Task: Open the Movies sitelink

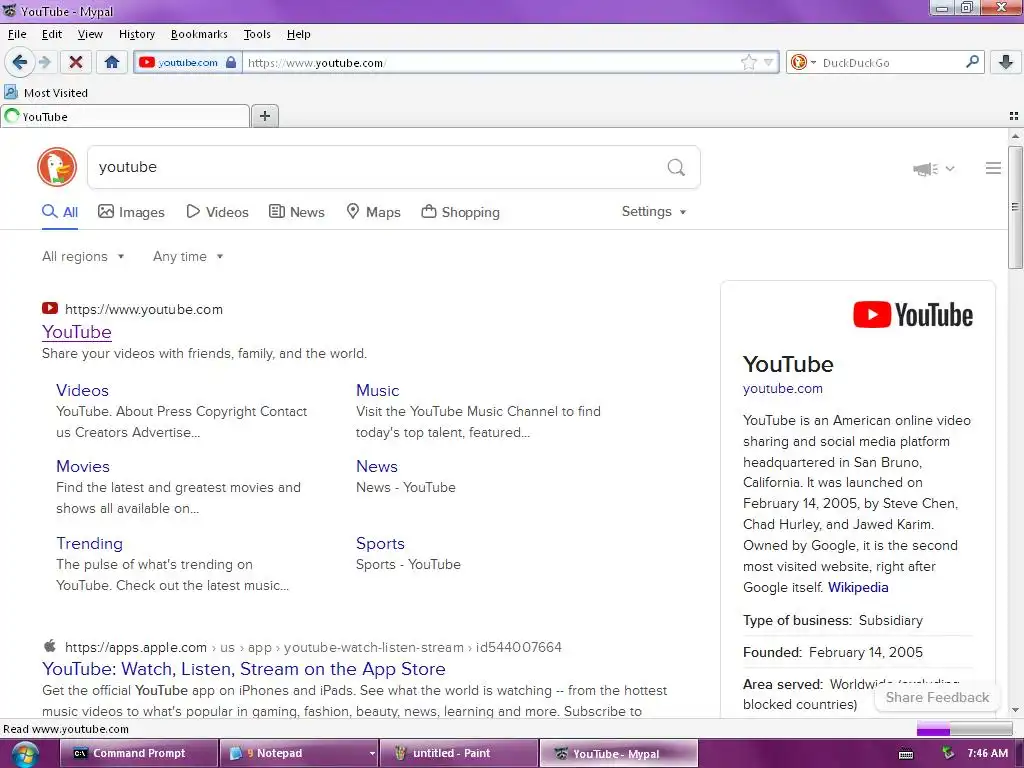Action: tap(83, 467)
